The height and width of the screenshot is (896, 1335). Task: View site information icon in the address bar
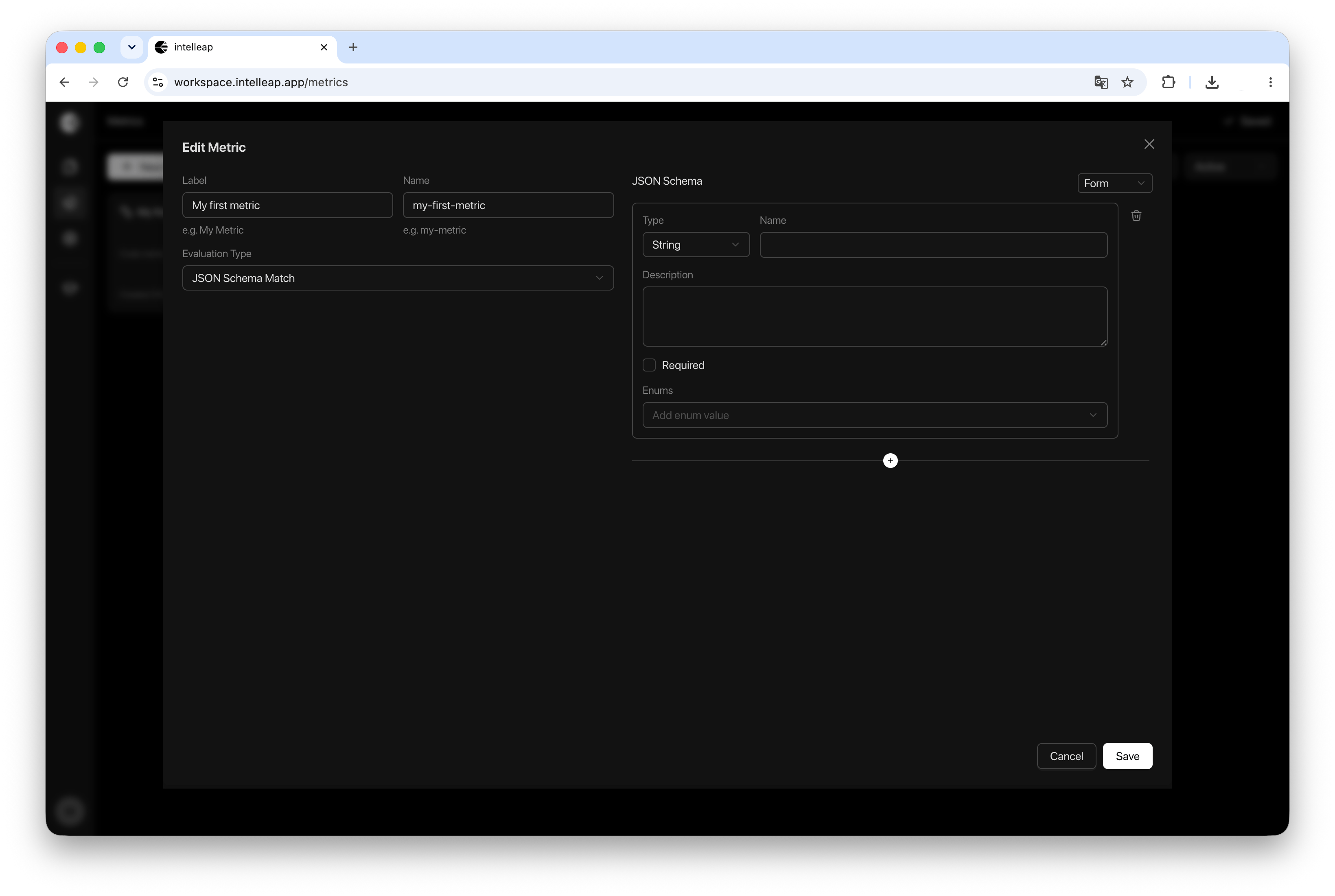[x=158, y=82]
